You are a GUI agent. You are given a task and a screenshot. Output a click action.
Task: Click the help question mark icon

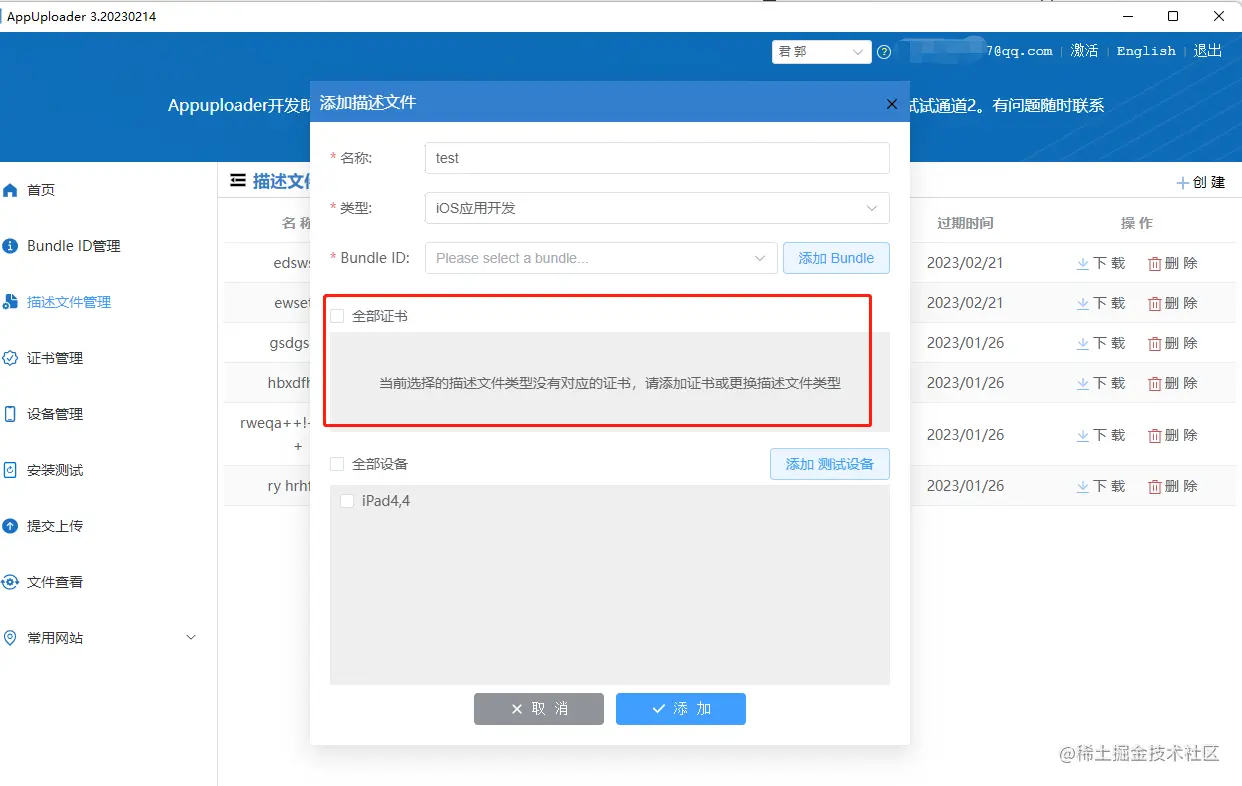tap(884, 52)
